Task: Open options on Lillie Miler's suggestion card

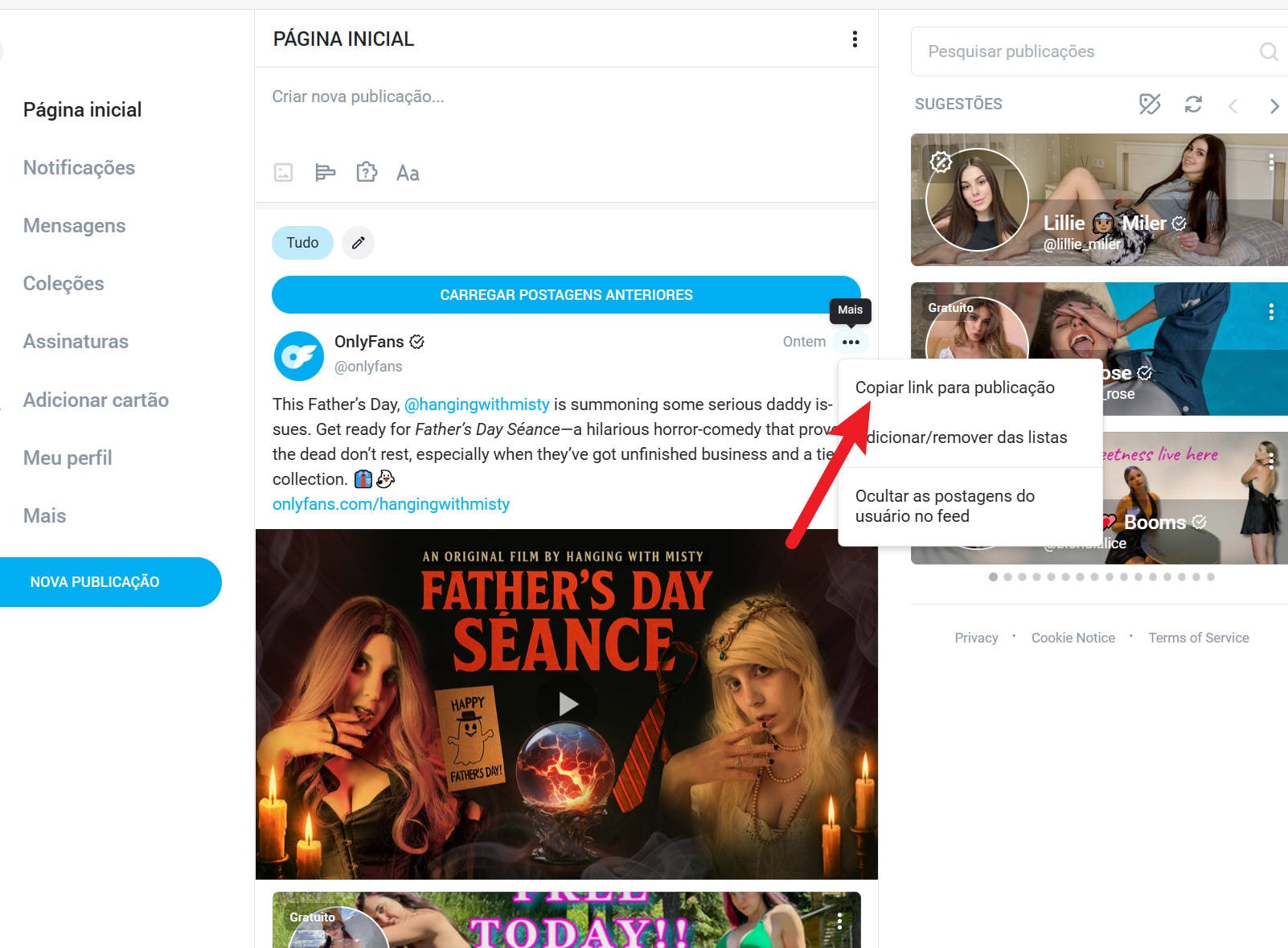Action: (1271, 162)
